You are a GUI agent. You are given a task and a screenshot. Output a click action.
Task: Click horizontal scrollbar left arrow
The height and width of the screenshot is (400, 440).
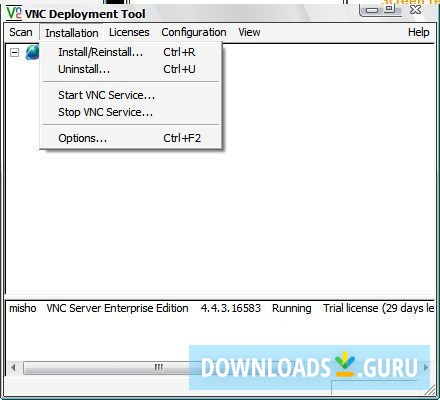(x=13, y=368)
